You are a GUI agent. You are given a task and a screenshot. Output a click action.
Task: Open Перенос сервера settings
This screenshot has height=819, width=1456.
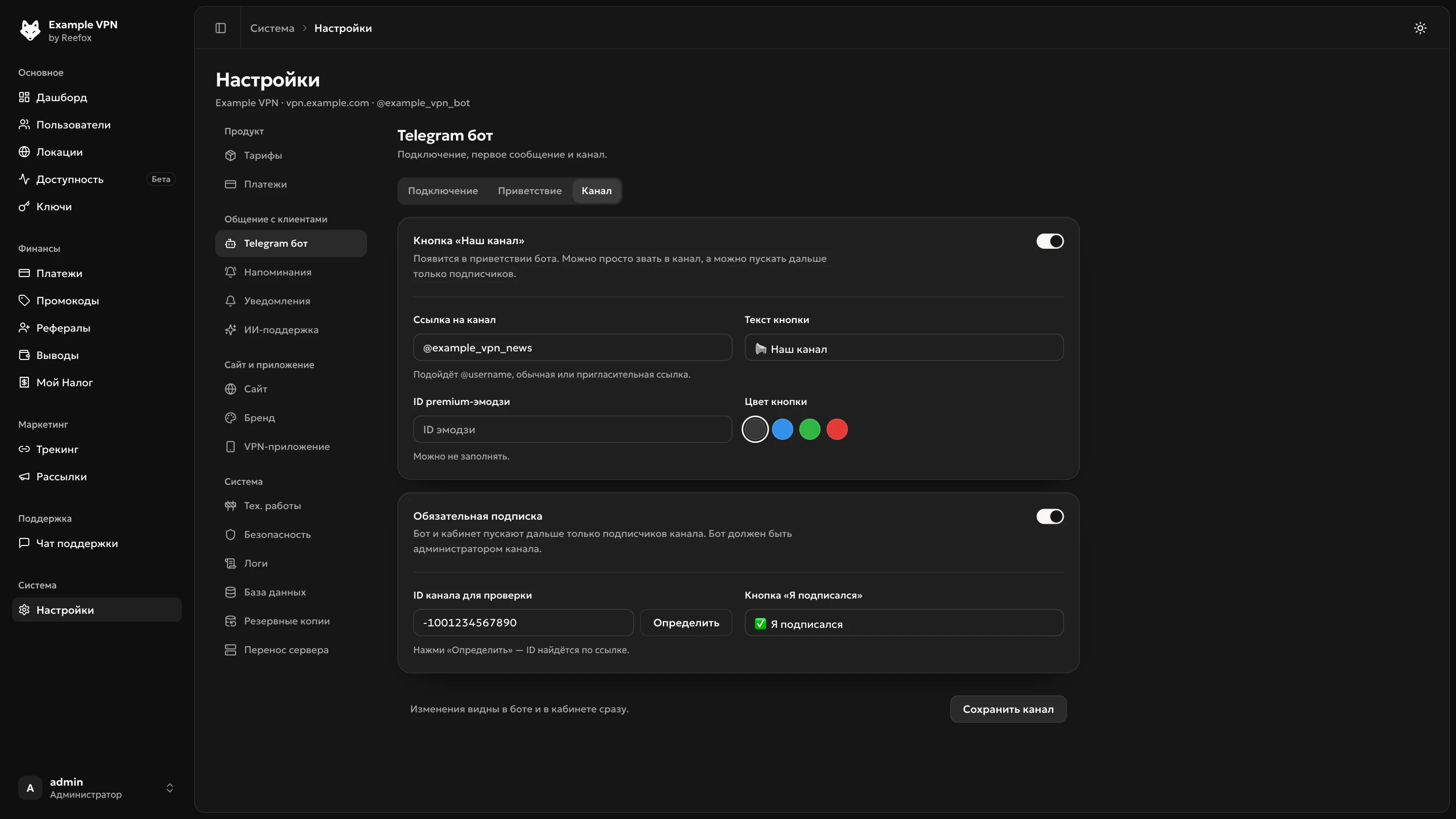coord(291,650)
